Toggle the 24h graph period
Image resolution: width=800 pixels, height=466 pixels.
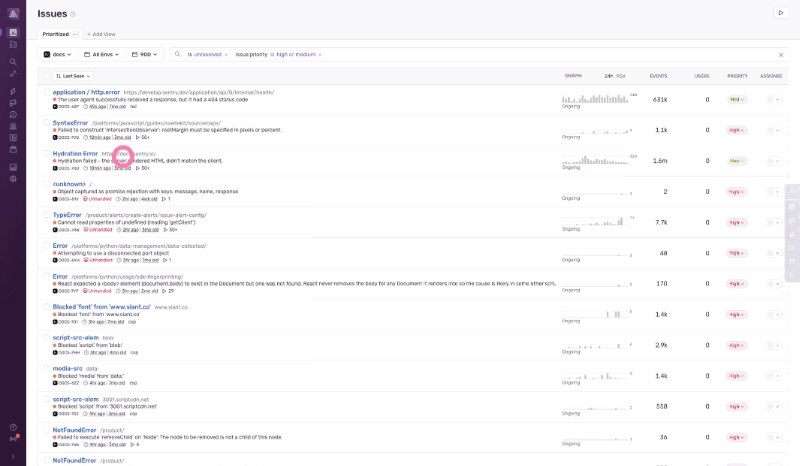tap(608, 76)
